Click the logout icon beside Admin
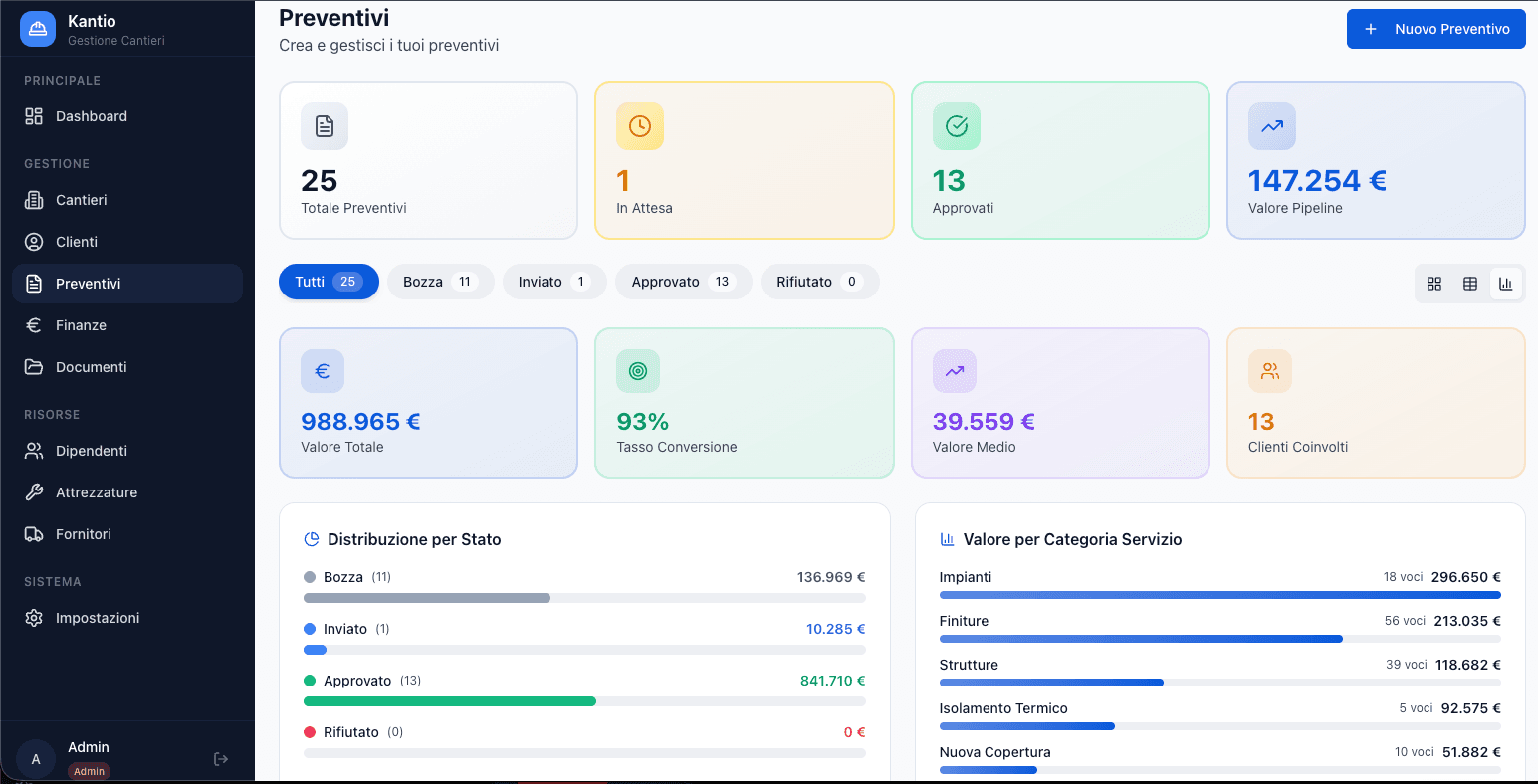The image size is (1538, 784). [x=221, y=759]
